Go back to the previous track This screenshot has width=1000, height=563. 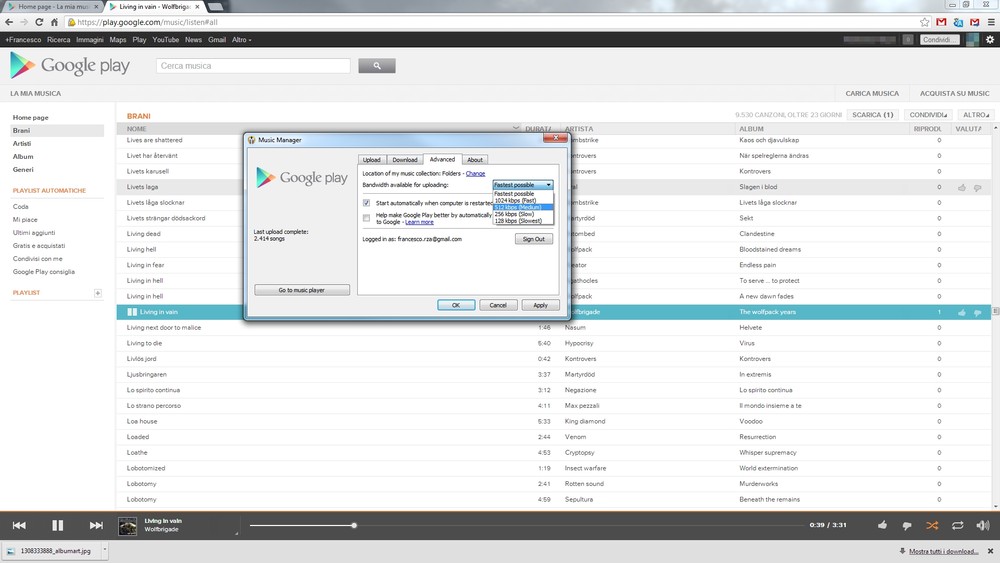pyautogui.click(x=19, y=525)
